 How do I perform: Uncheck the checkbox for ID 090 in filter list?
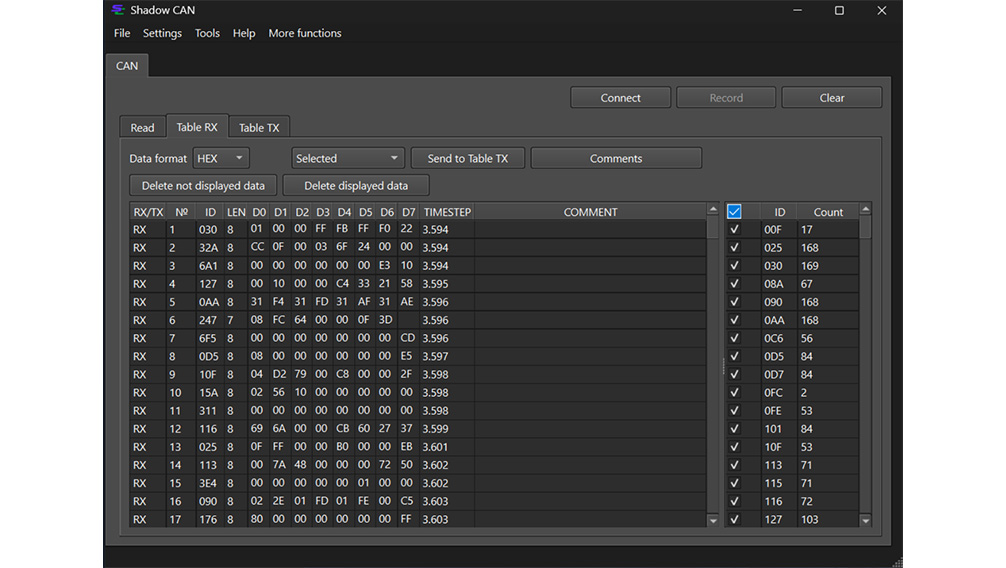(735, 302)
